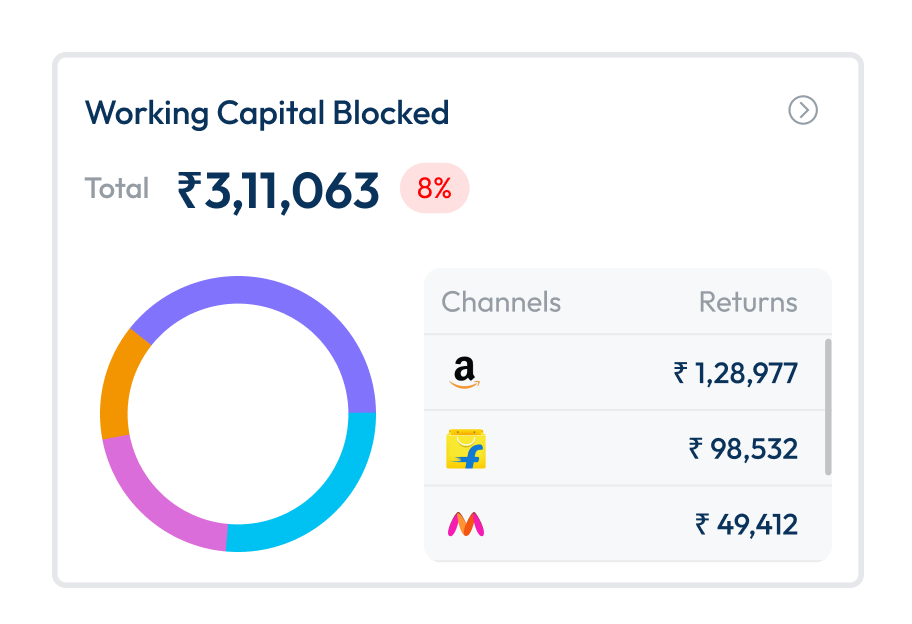Image resolution: width=912 pixels, height=624 pixels.
Task: Click the Flipkart channel logo
Action: tap(466, 449)
